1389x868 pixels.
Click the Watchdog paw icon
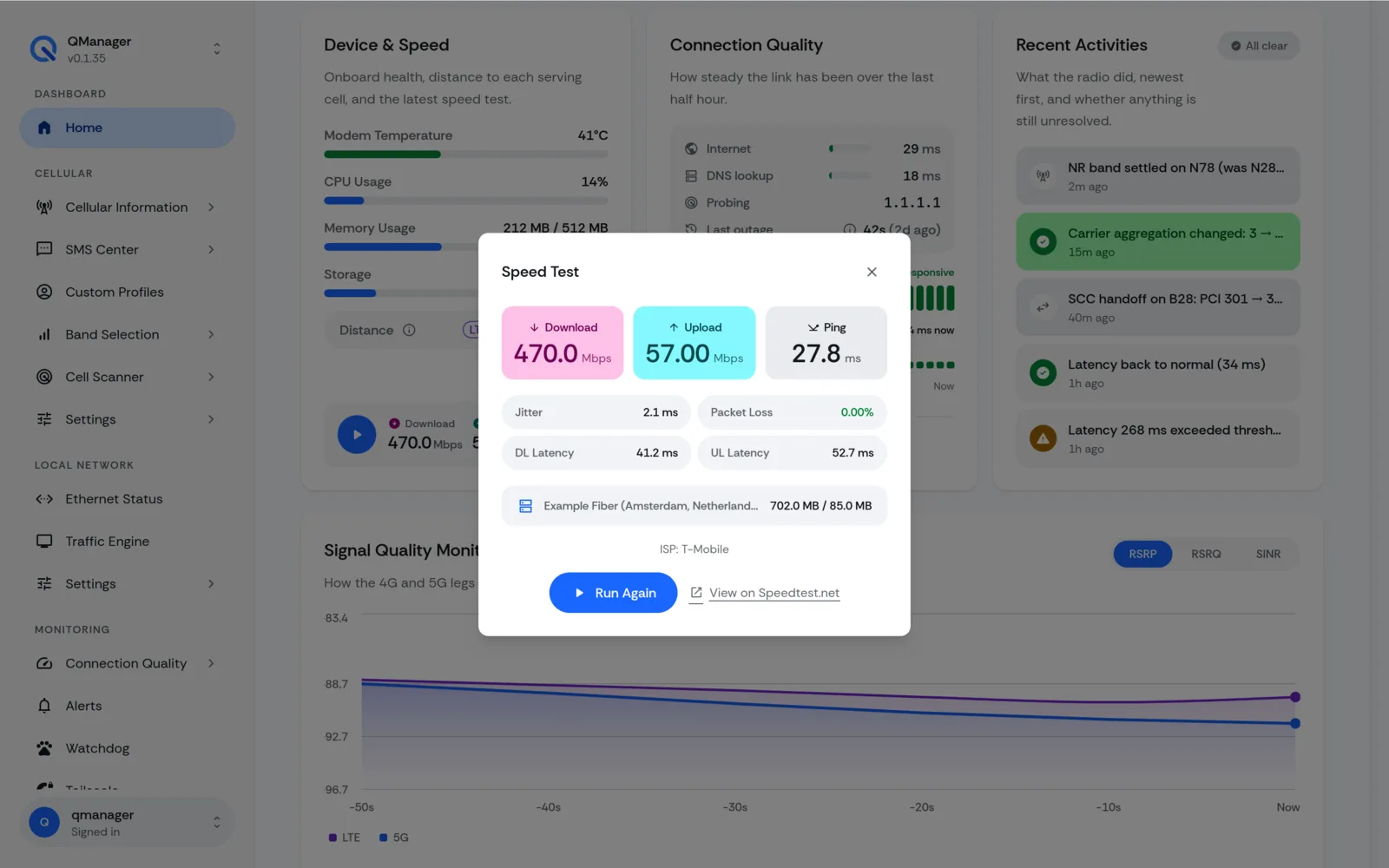coord(44,748)
